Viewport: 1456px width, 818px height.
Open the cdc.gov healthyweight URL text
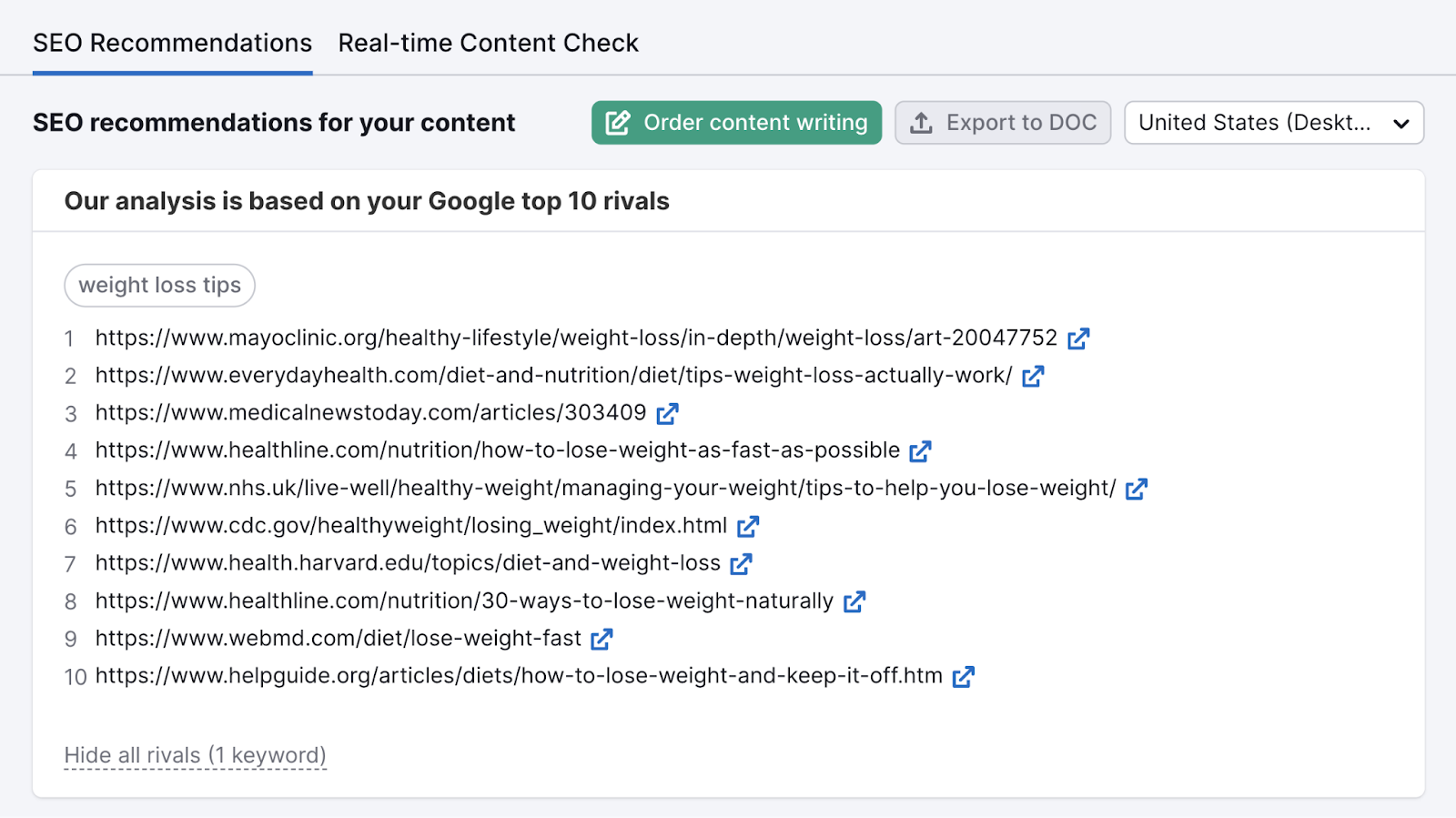[x=410, y=526]
